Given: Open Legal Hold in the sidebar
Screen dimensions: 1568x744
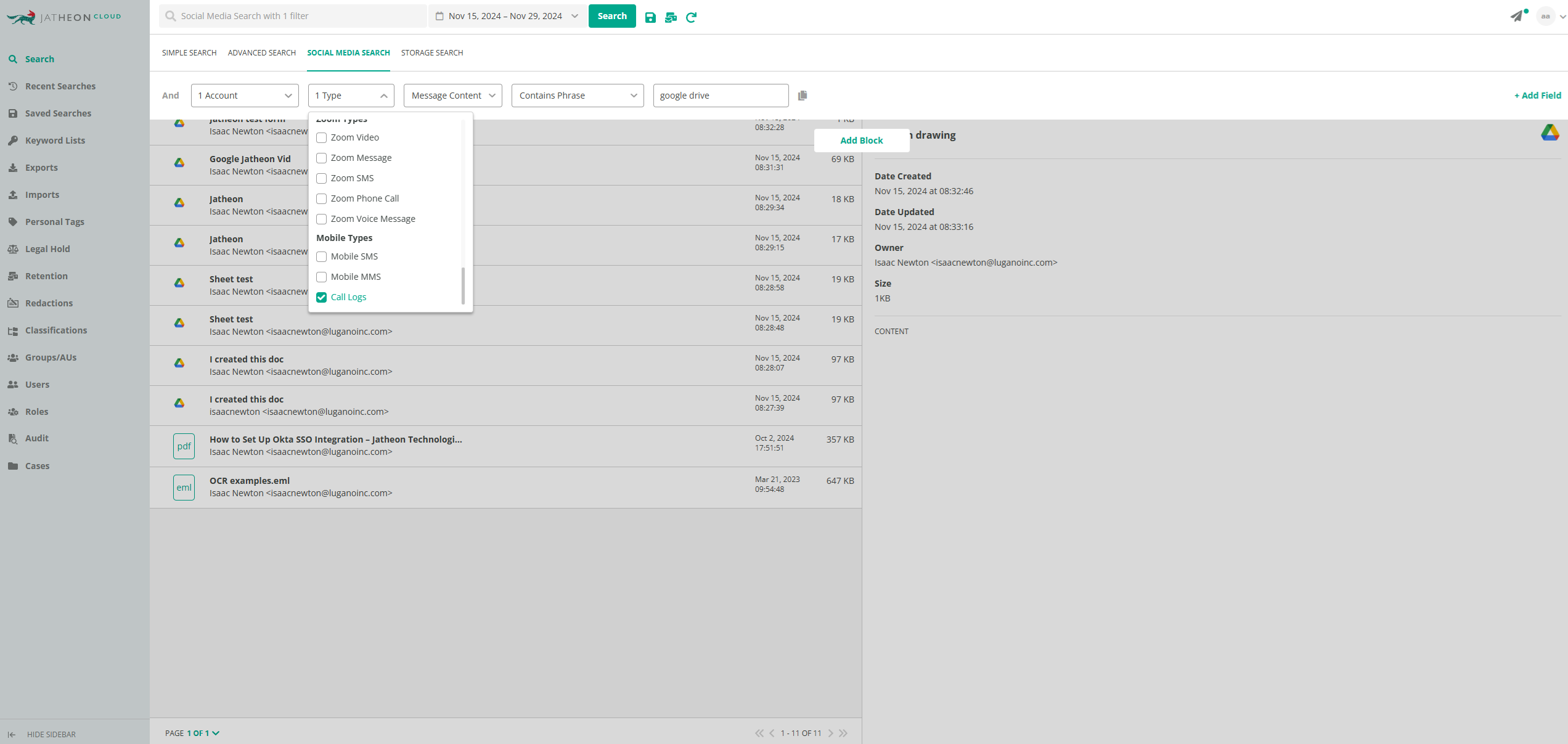Looking at the screenshot, I should (47, 249).
